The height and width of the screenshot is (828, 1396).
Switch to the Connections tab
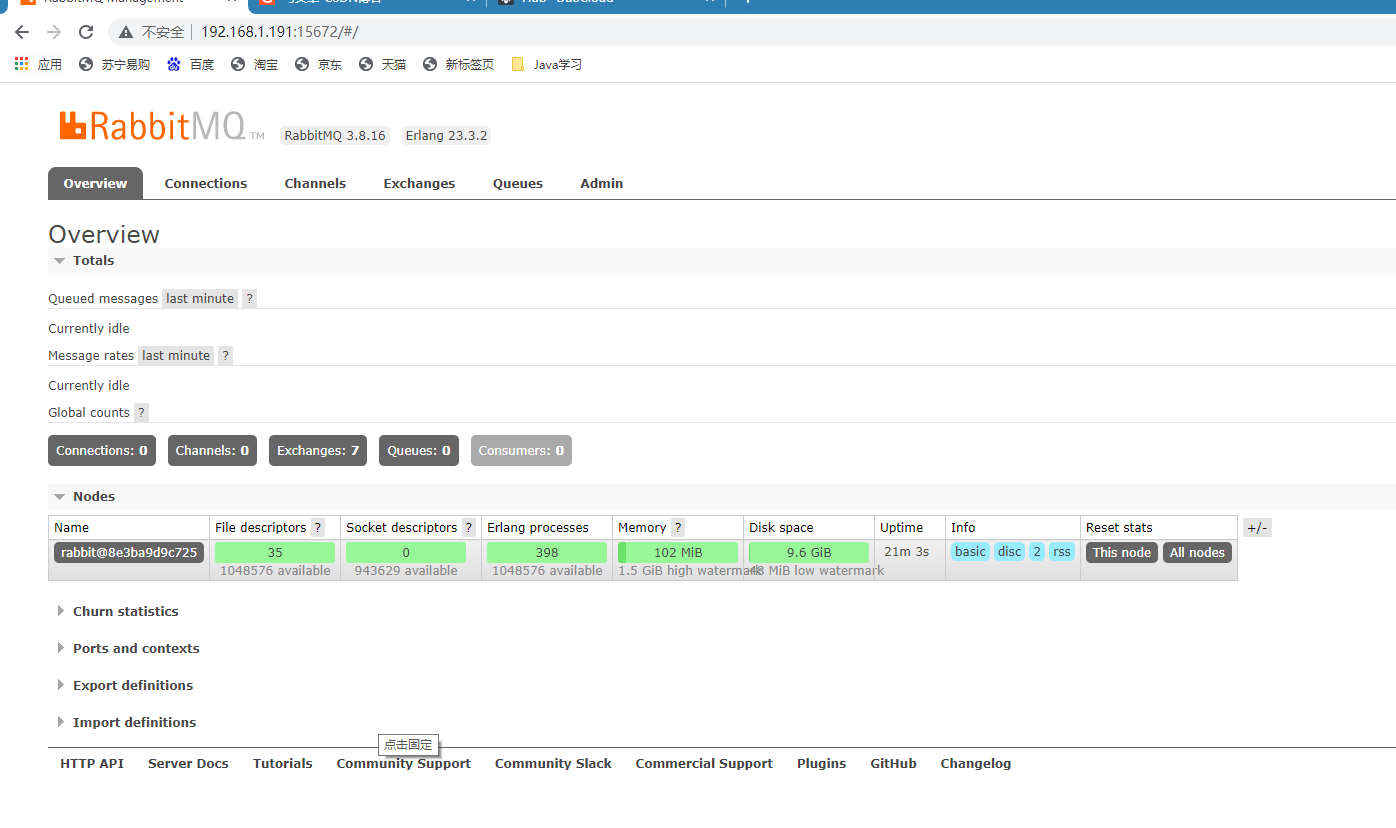[x=206, y=183]
